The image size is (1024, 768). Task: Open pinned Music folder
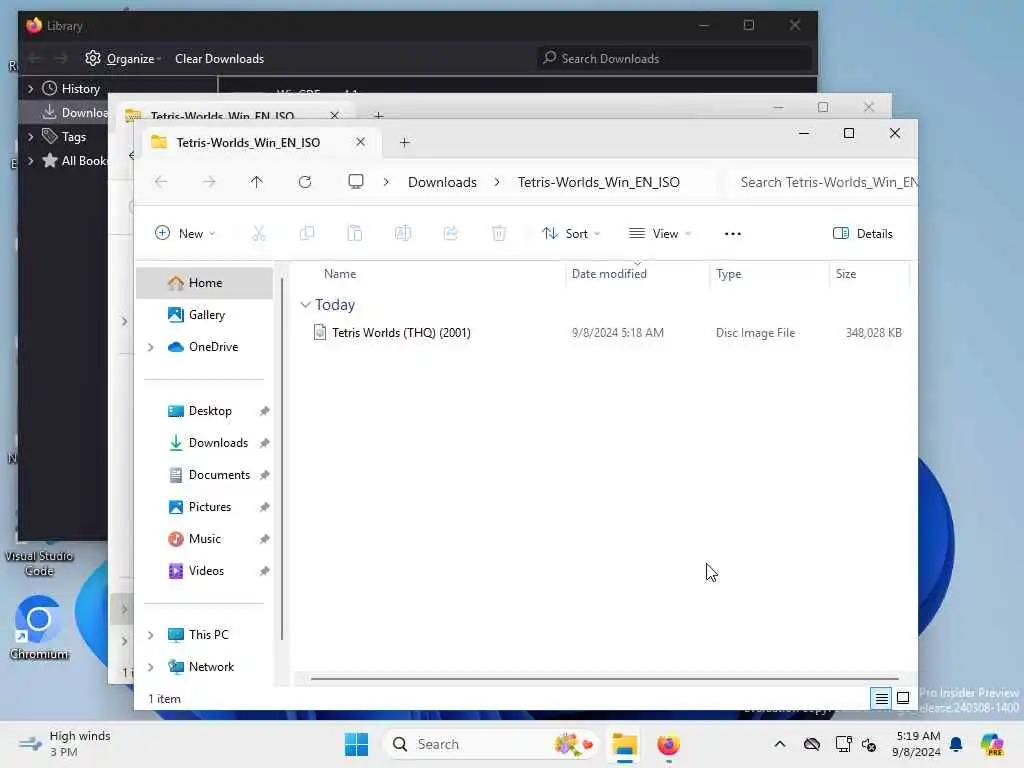(x=204, y=539)
